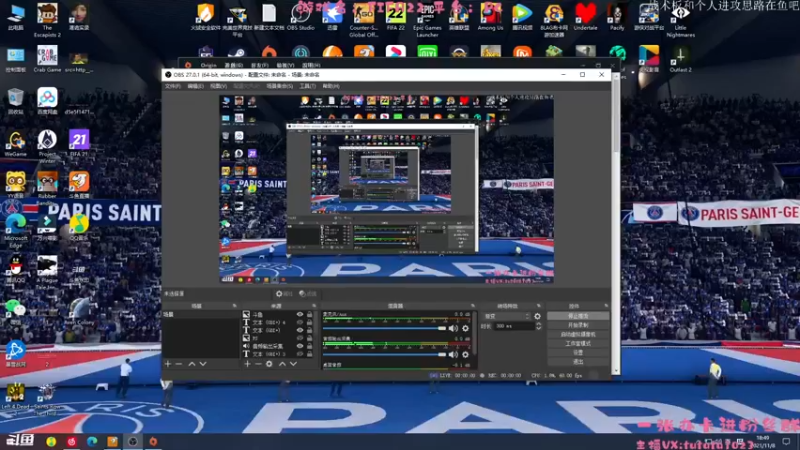Open source properties gear below the sources list
Viewport: 800px width, 450px height.
[269, 364]
